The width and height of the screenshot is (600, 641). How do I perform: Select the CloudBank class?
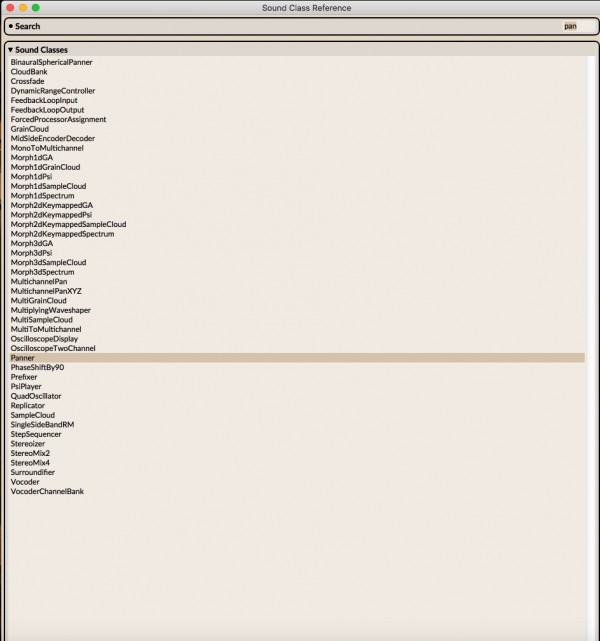pyautogui.click(x=29, y=72)
